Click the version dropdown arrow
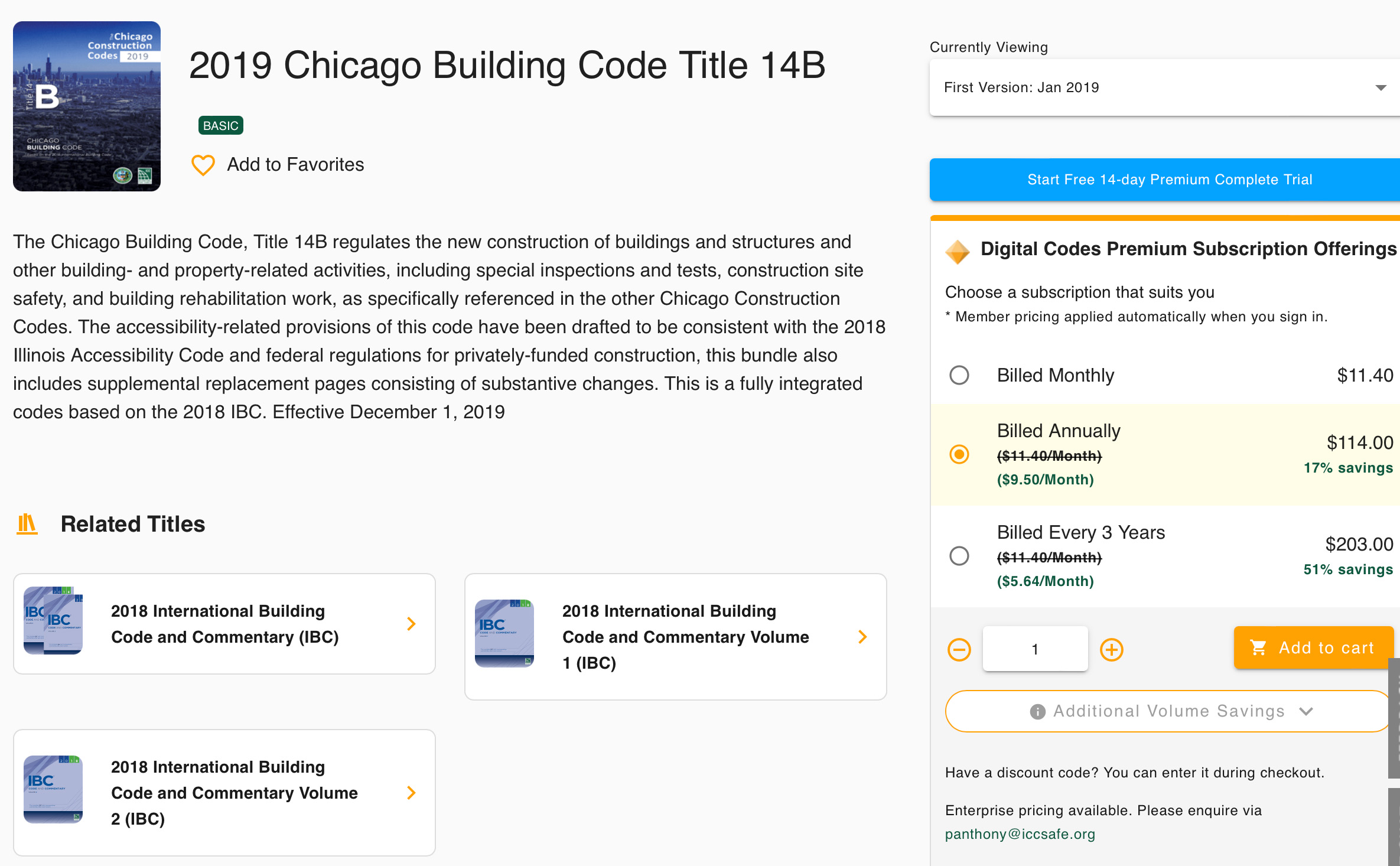1400x866 pixels. (1381, 87)
